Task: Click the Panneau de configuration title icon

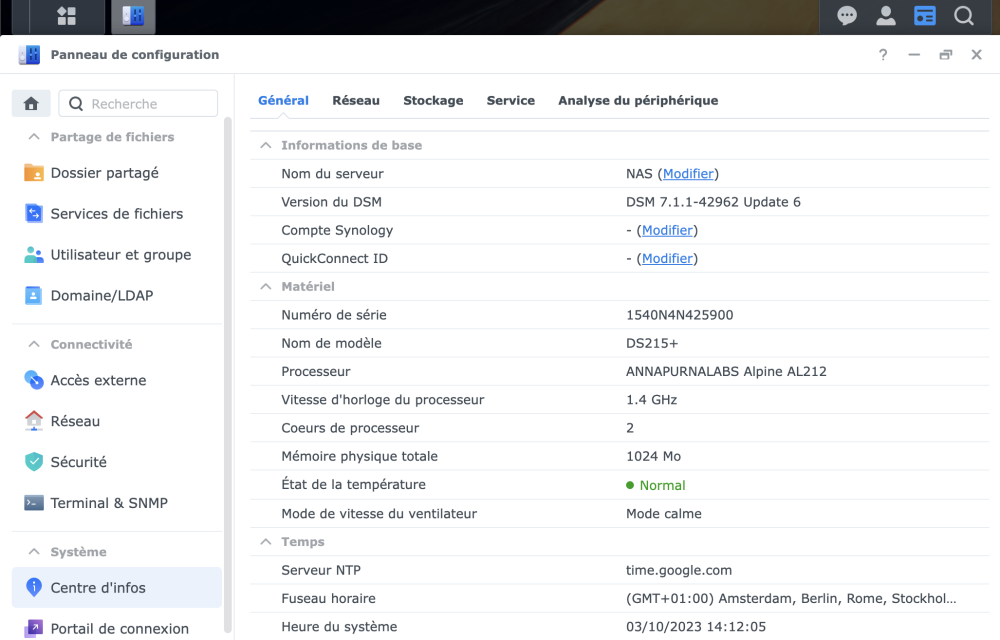Action: click(x=29, y=55)
